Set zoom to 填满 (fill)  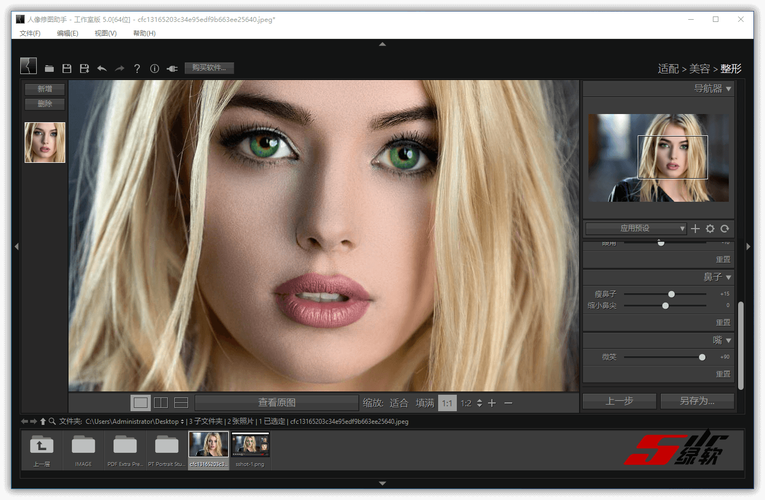[x=425, y=403]
